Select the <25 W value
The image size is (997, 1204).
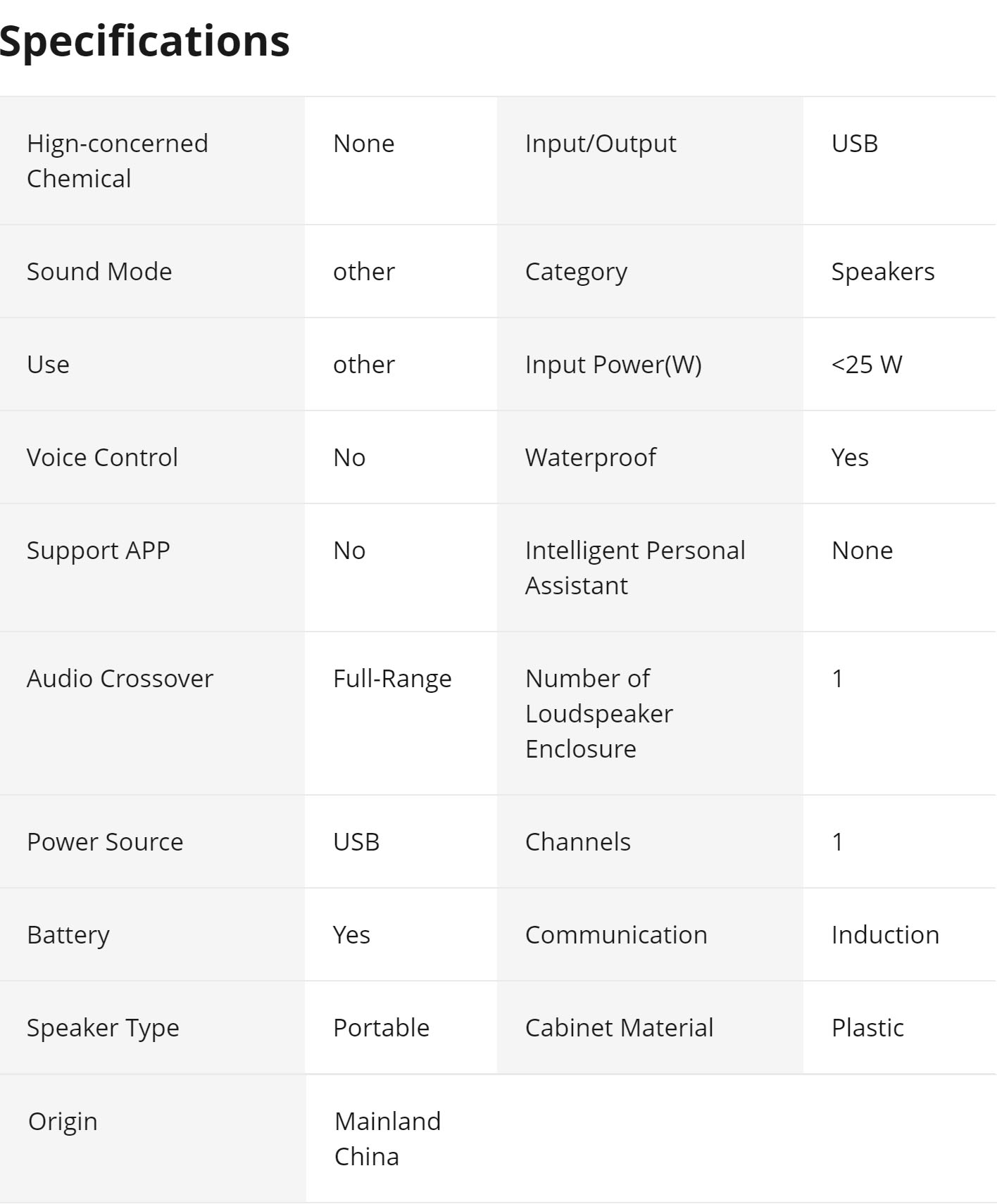[867, 365]
